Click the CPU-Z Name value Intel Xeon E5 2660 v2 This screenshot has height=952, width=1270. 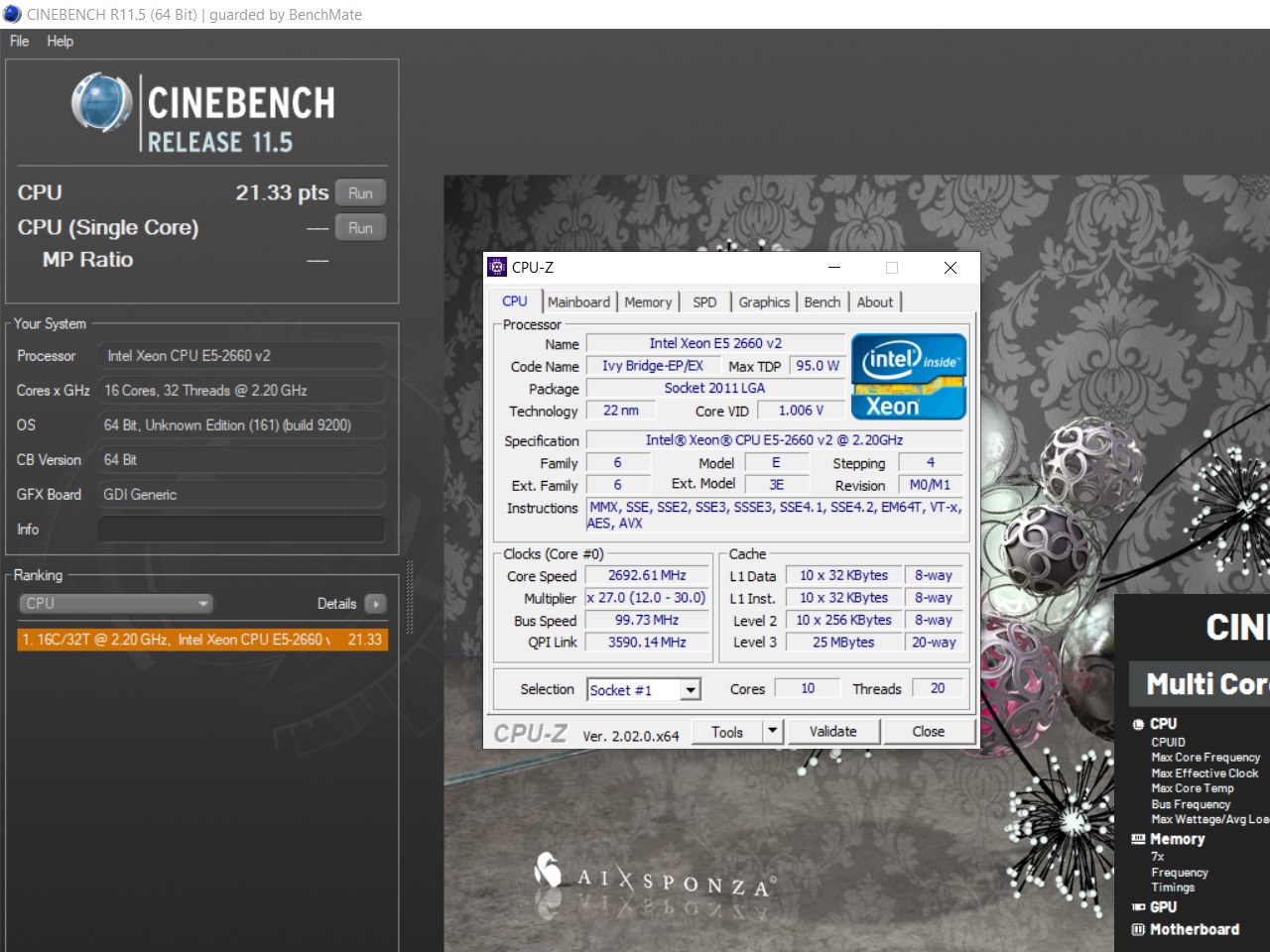(715, 343)
